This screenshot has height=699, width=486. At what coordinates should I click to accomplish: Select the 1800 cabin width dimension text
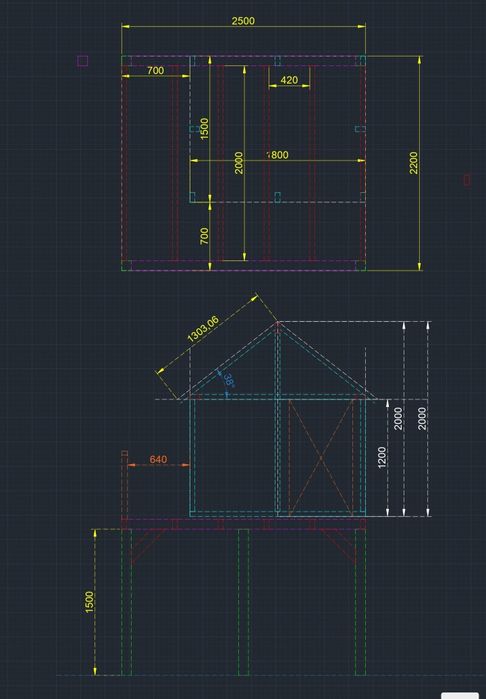[278, 155]
